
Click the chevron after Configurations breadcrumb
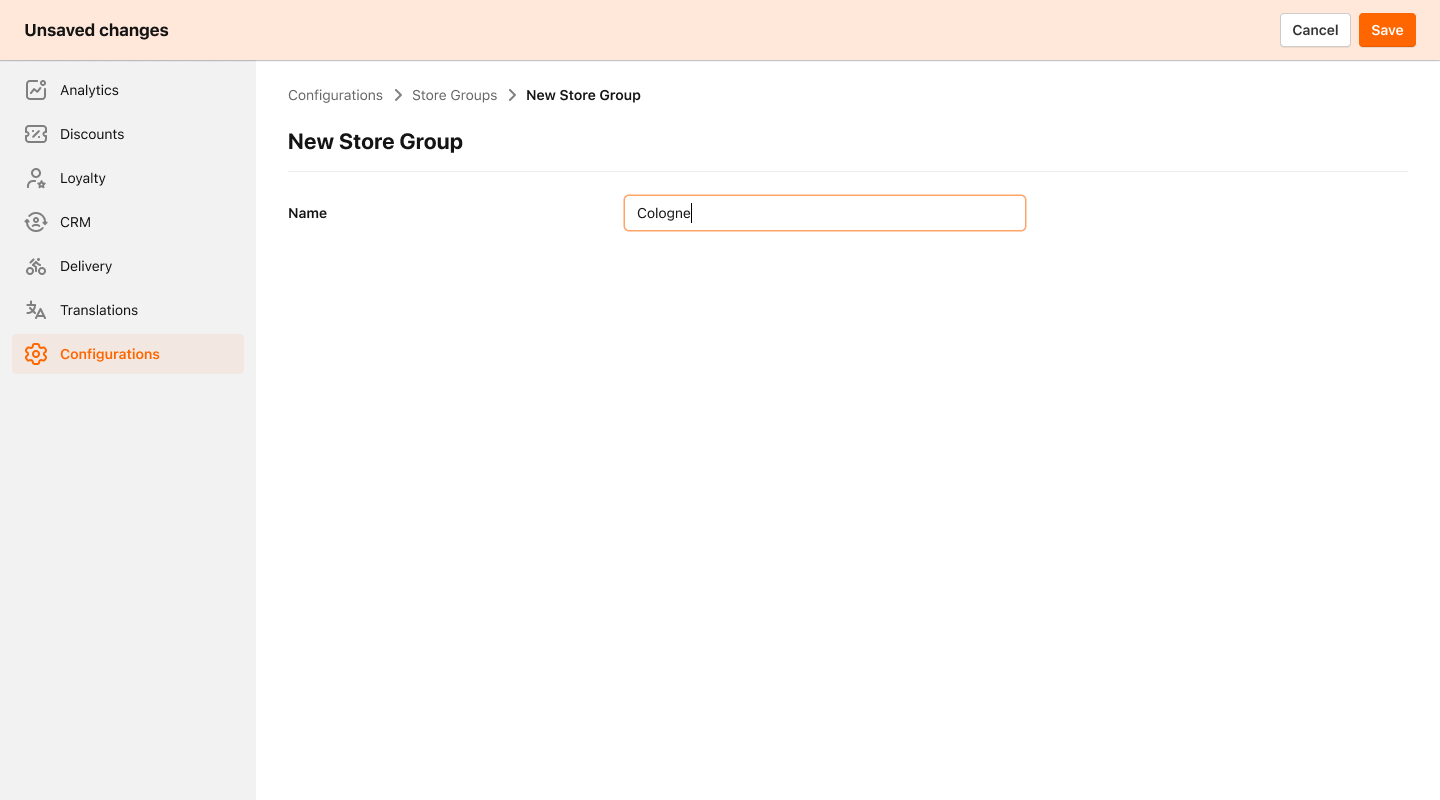pos(396,95)
